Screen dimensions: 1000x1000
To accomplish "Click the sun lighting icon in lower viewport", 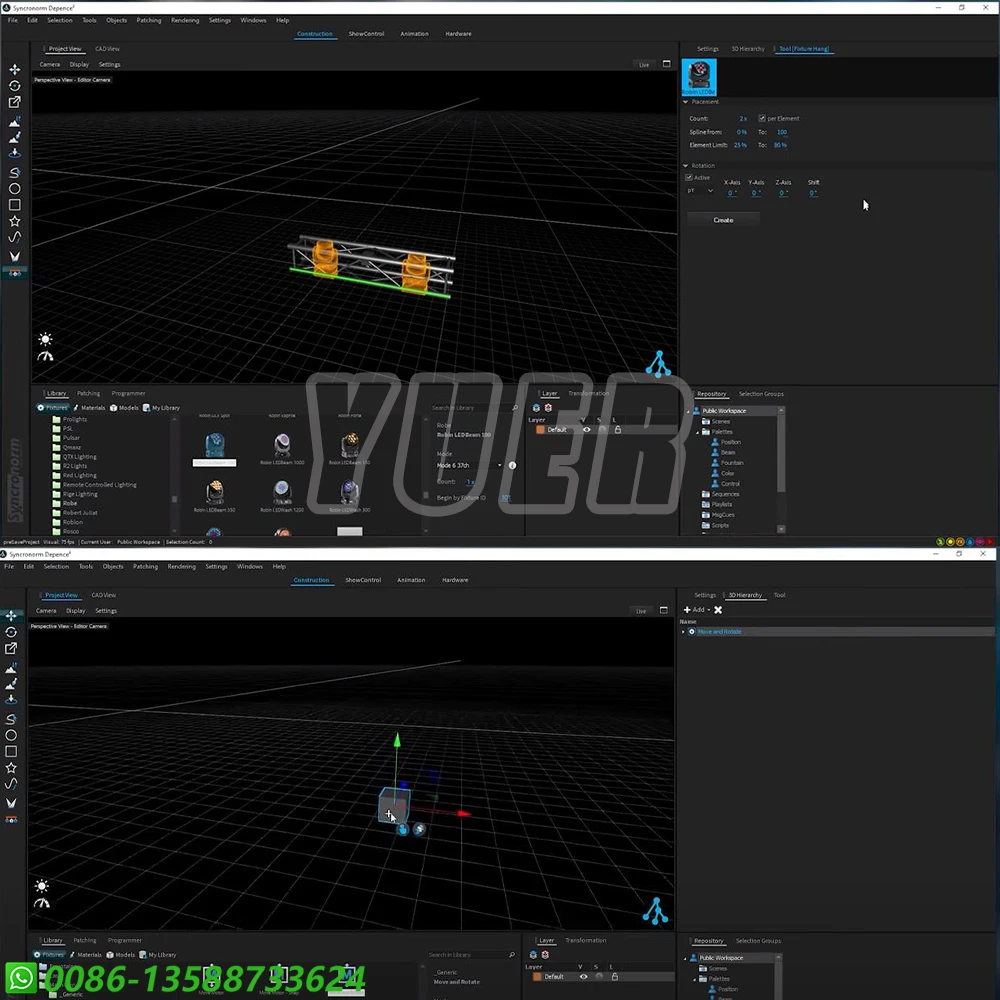I will [x=42, y=886].
